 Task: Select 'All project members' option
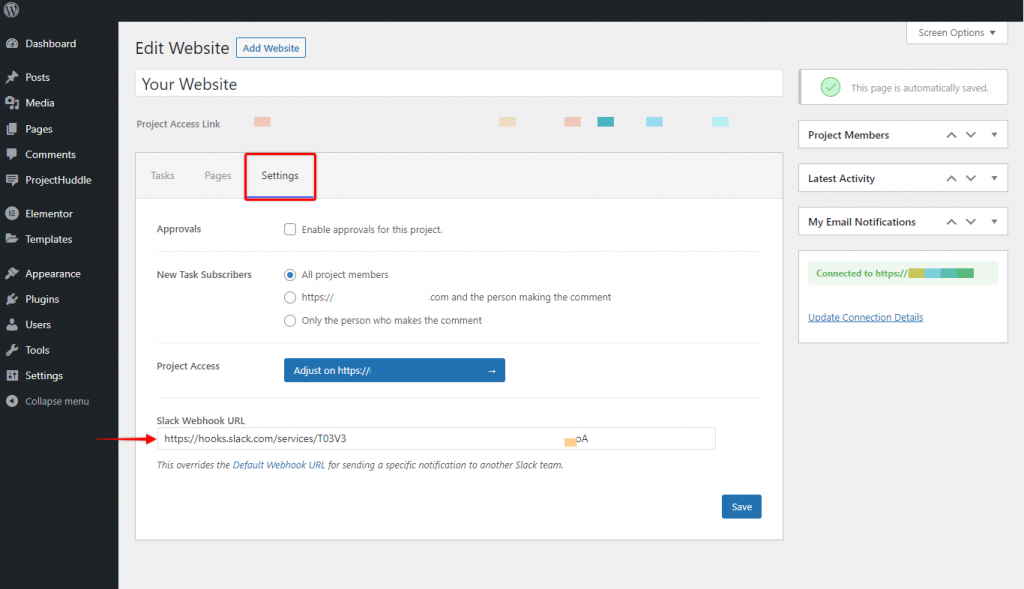289,274
